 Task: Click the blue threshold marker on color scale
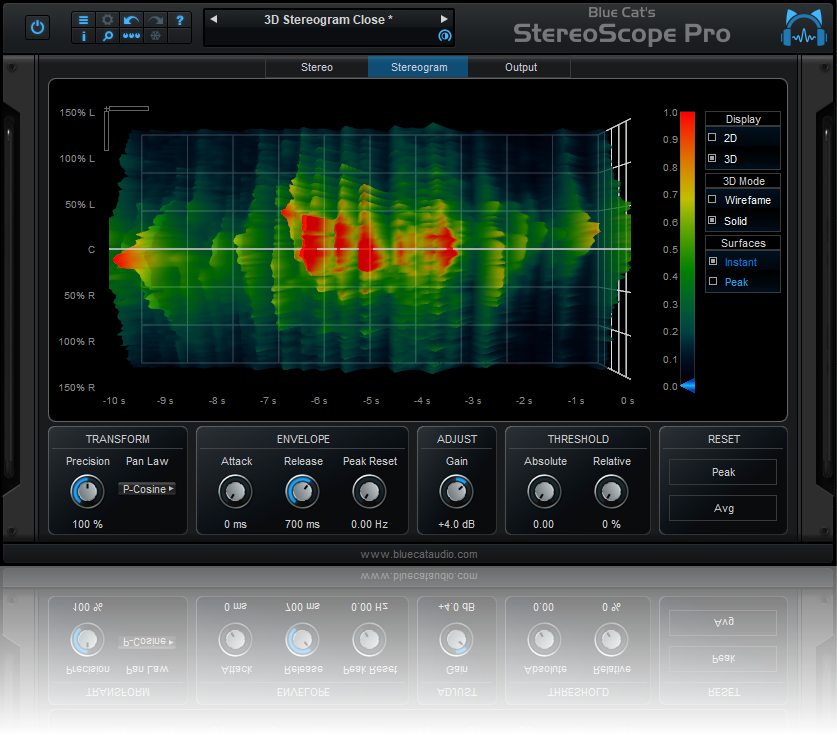click(x=687, y=386)
